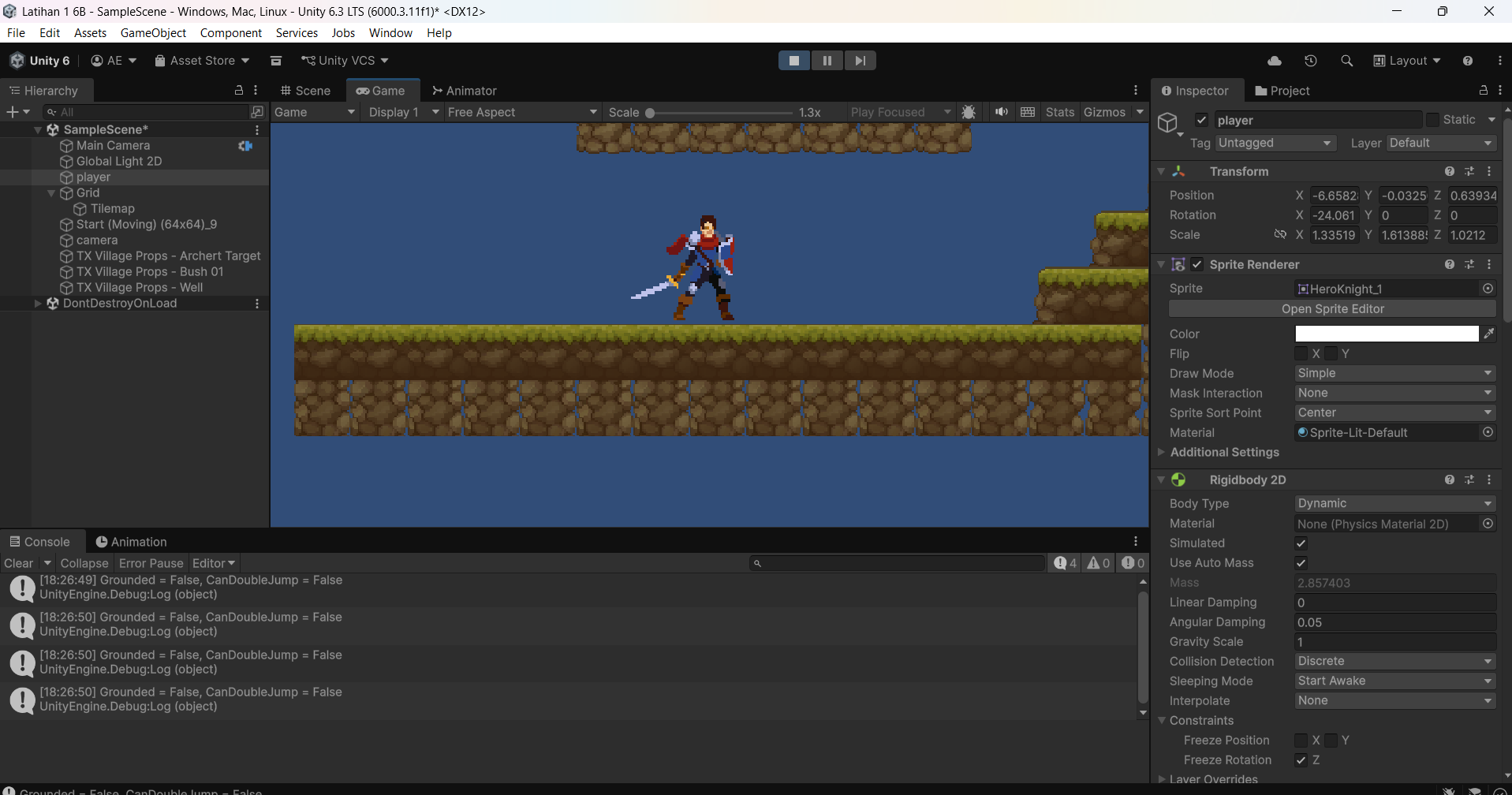Click the Game view Scale slider
Screen dimensions: 1512x795
(721, 113)
